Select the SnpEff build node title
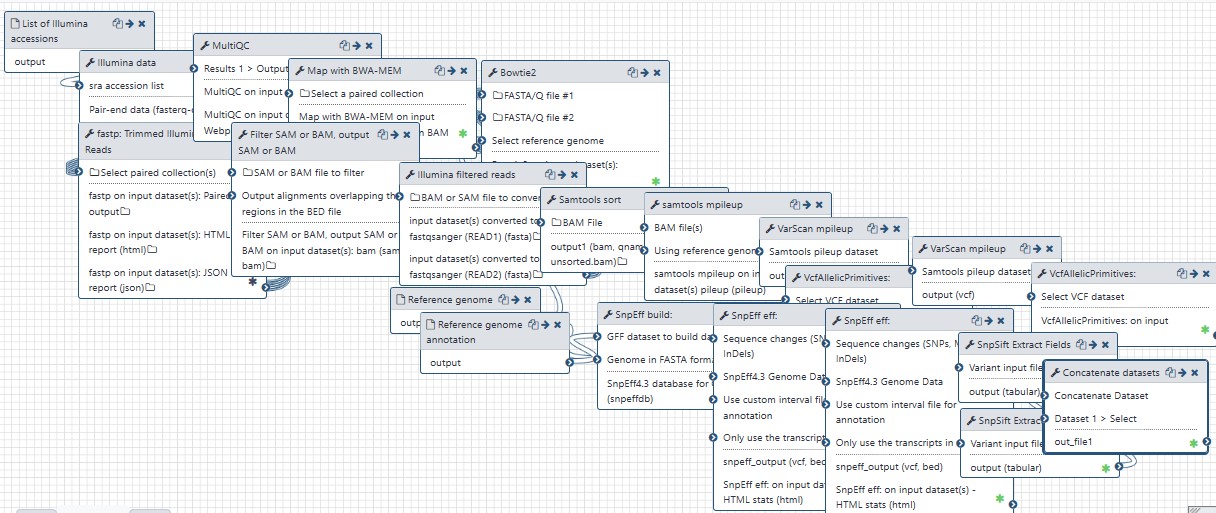This screenshot has height=513, width=1216. click(646, 315)
